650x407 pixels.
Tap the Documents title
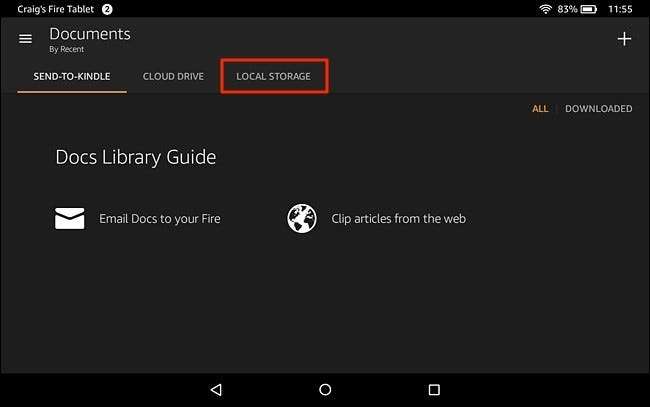coord(90,34)
